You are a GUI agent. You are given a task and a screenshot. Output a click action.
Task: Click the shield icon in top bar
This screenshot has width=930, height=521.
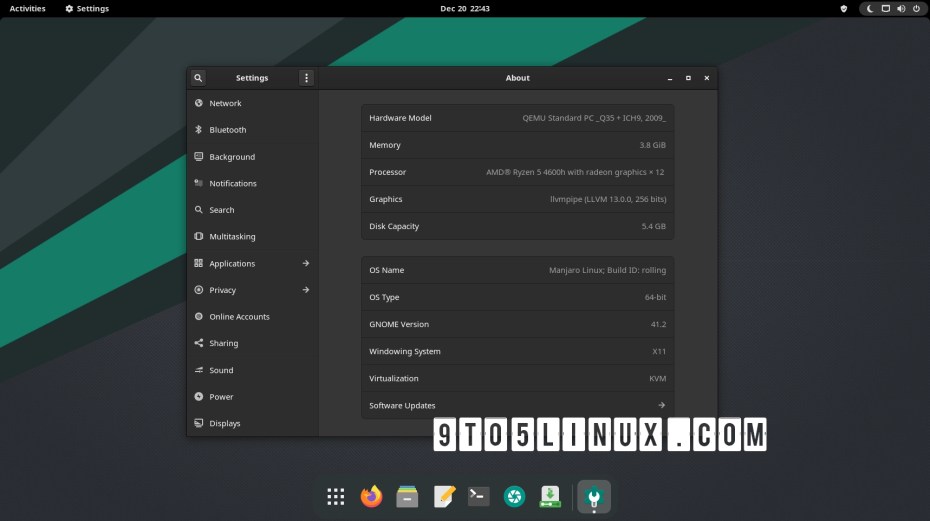[x=844, y=9]
